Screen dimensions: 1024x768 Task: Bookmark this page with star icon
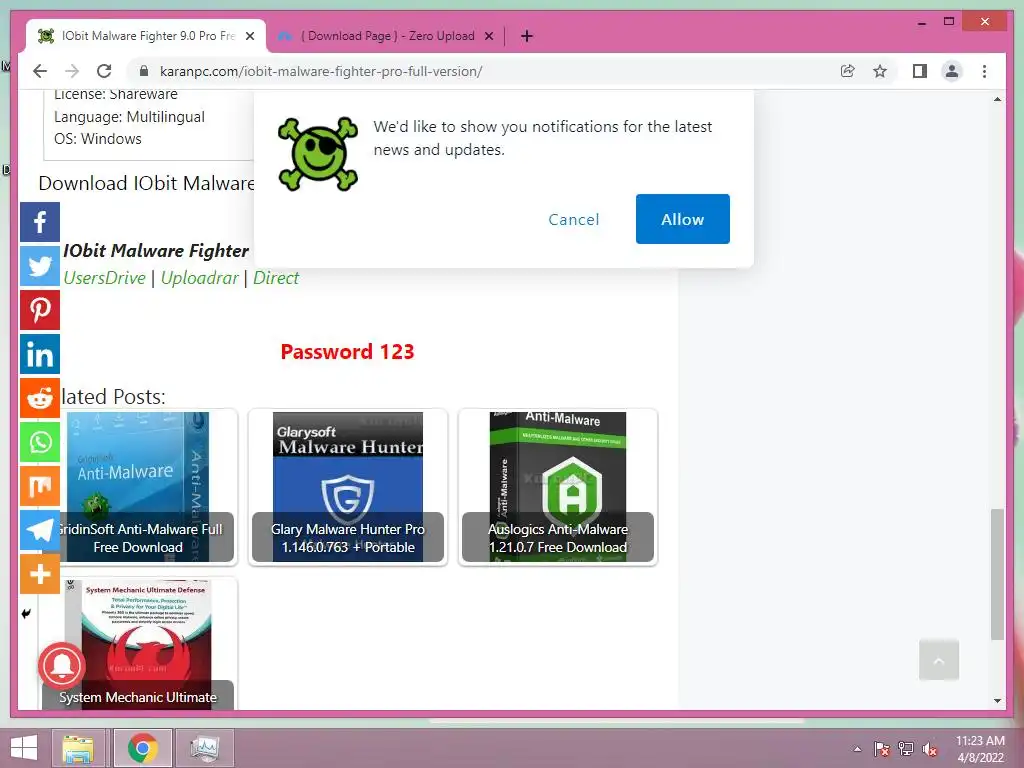point(880,71)
